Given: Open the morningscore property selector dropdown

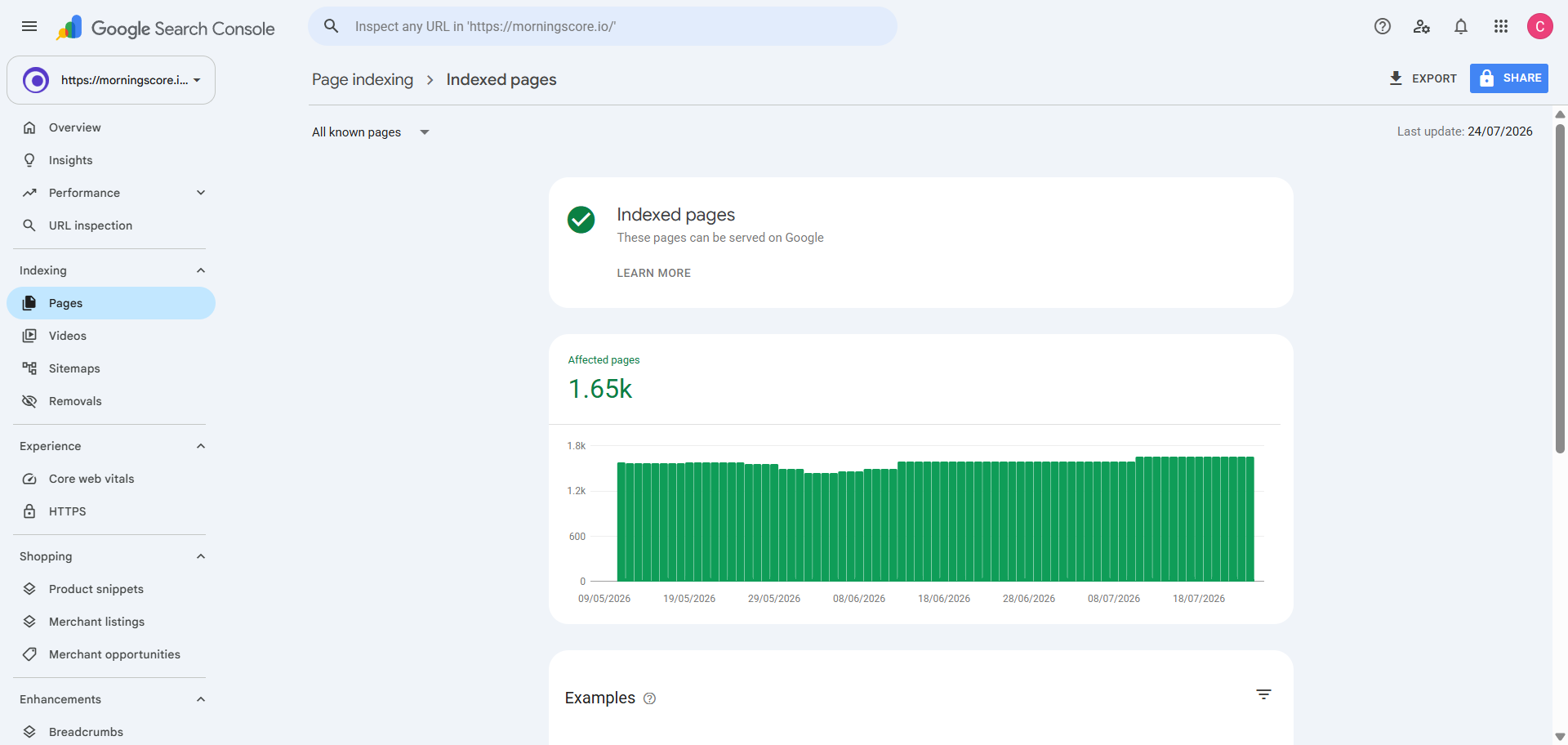Looking at the screenshot, I should tap(111, 80).
